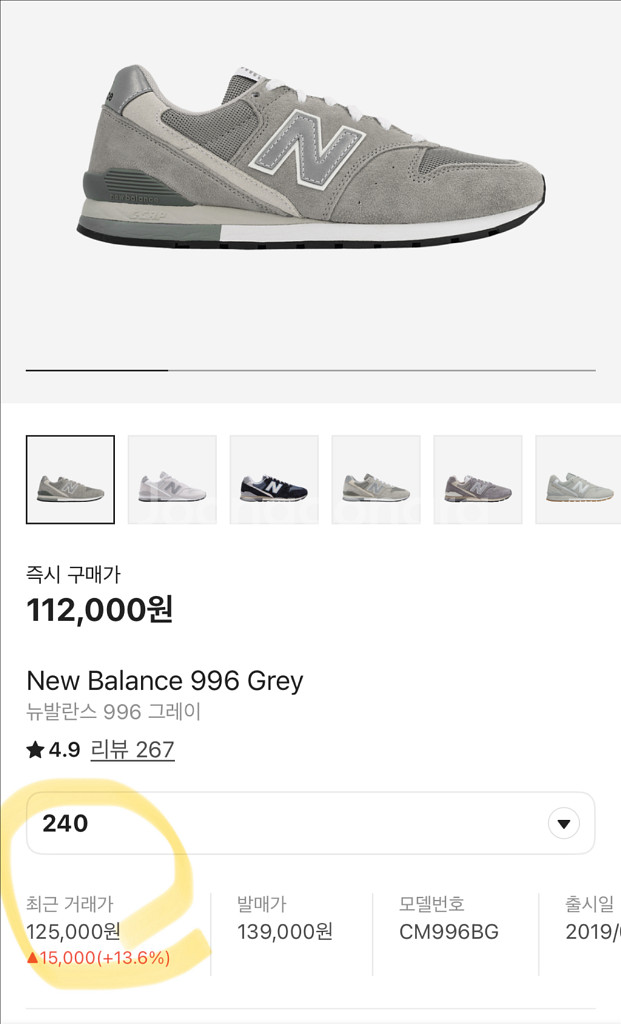Click the 출시일 release date info
The width and height of the screenshot is (621, 1024).
(x=592, y=918)
